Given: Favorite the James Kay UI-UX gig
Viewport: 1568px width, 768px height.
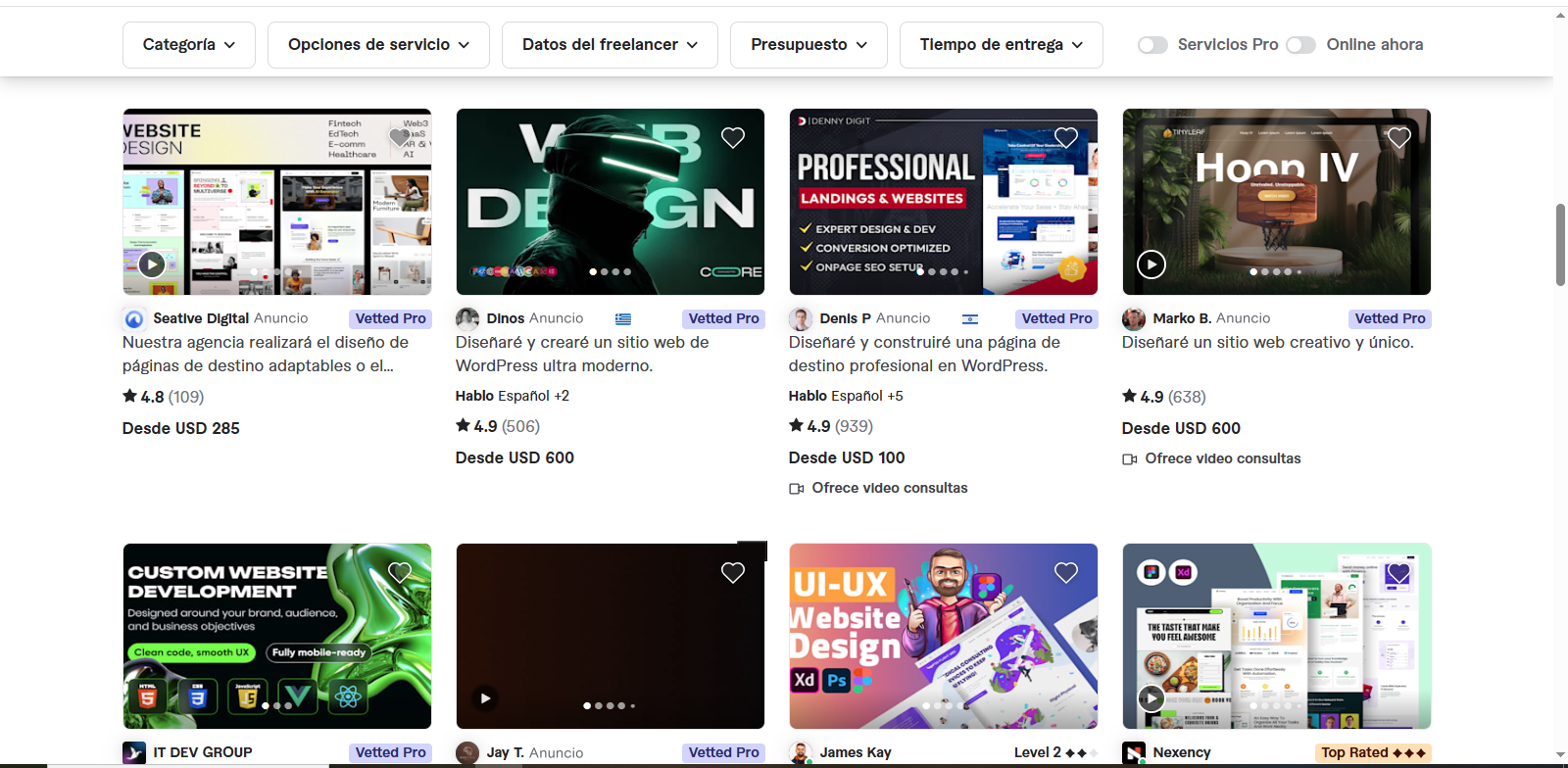Looking at the screenshot, I should (1066, 573).
